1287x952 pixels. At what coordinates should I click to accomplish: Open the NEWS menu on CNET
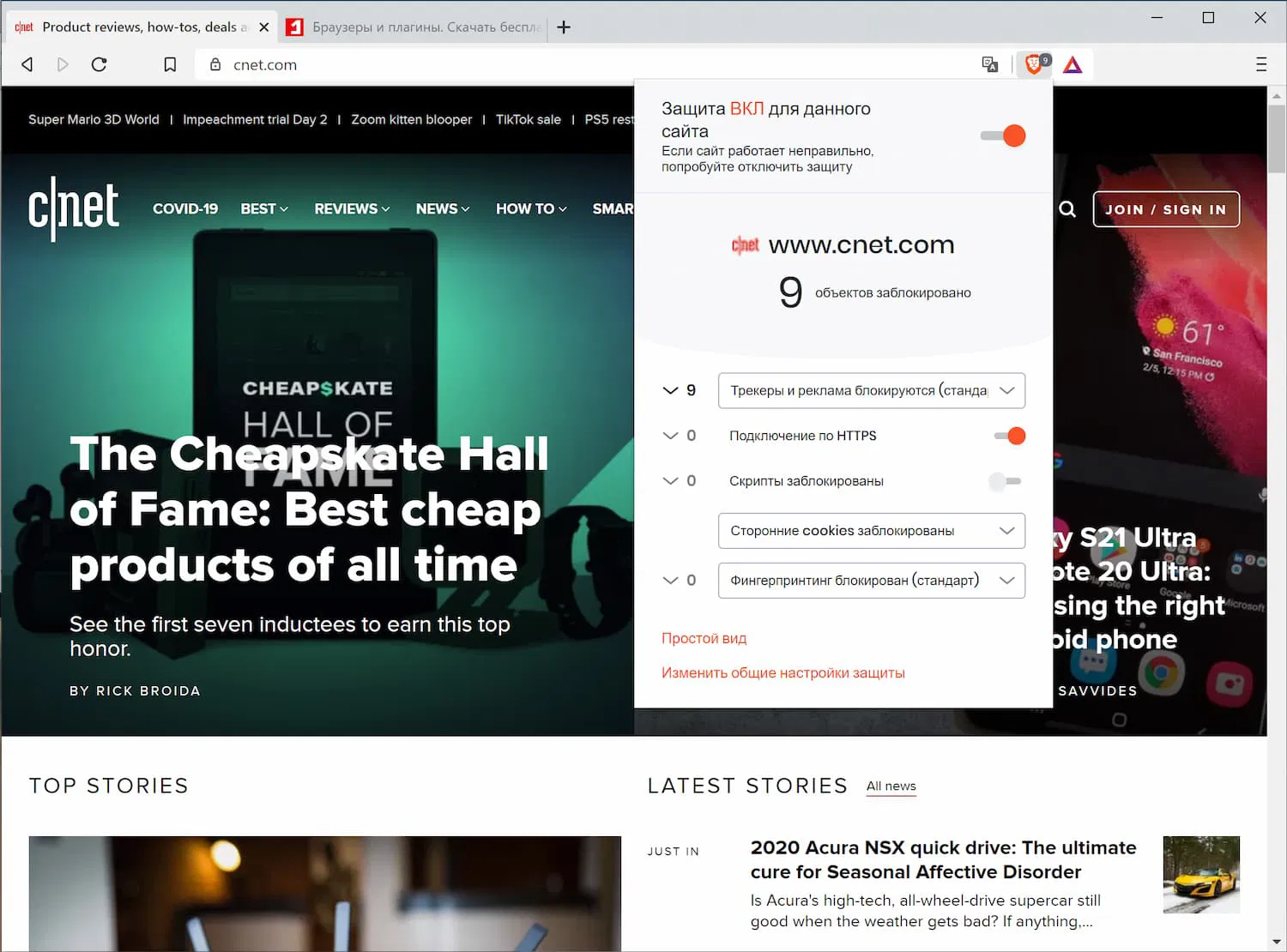click(443, 208)
